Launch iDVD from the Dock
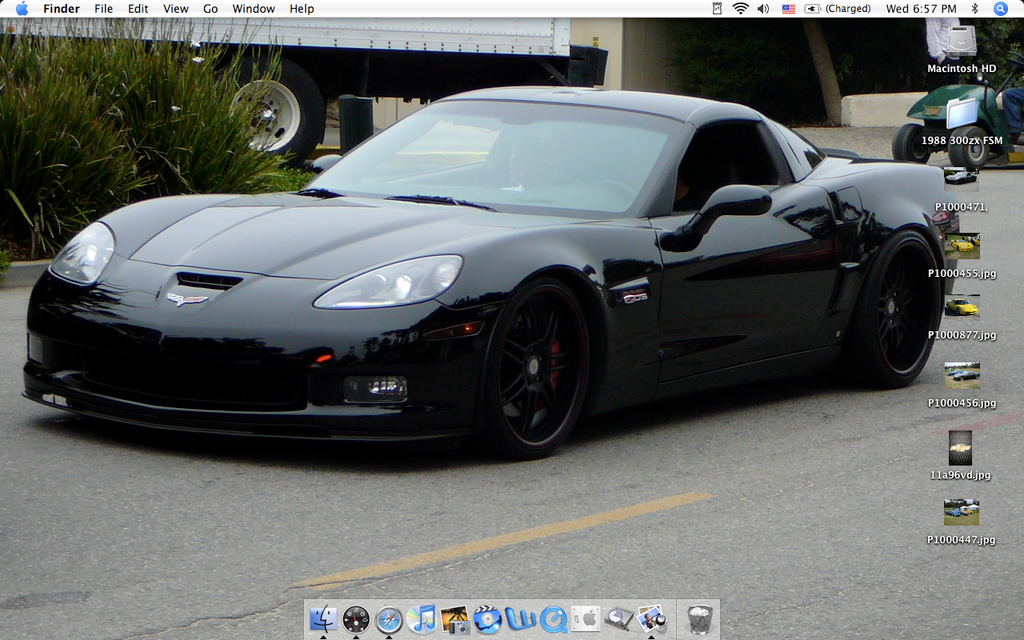 click(487, 619)
